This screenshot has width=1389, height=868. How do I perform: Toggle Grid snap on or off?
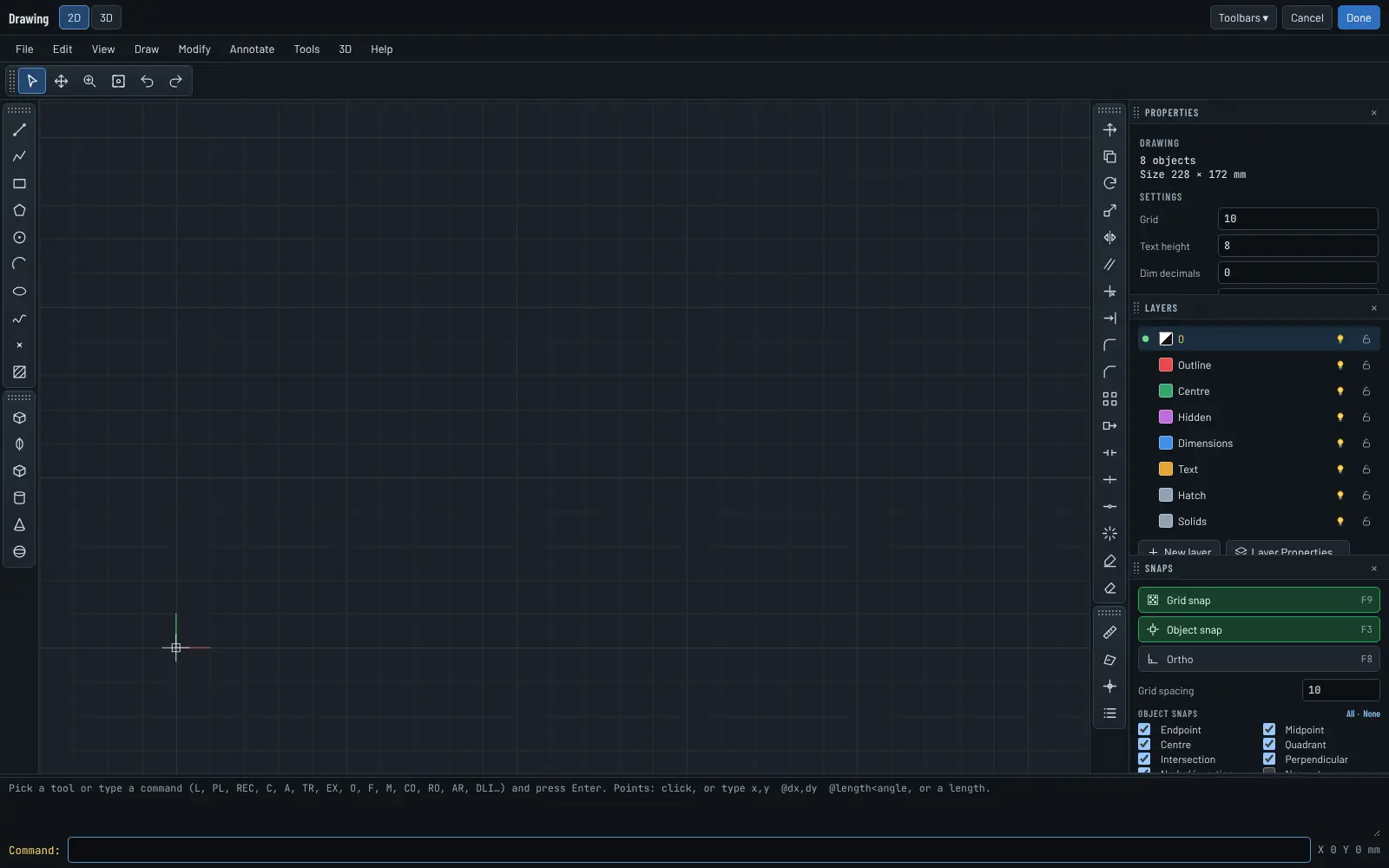(1259, 601)
